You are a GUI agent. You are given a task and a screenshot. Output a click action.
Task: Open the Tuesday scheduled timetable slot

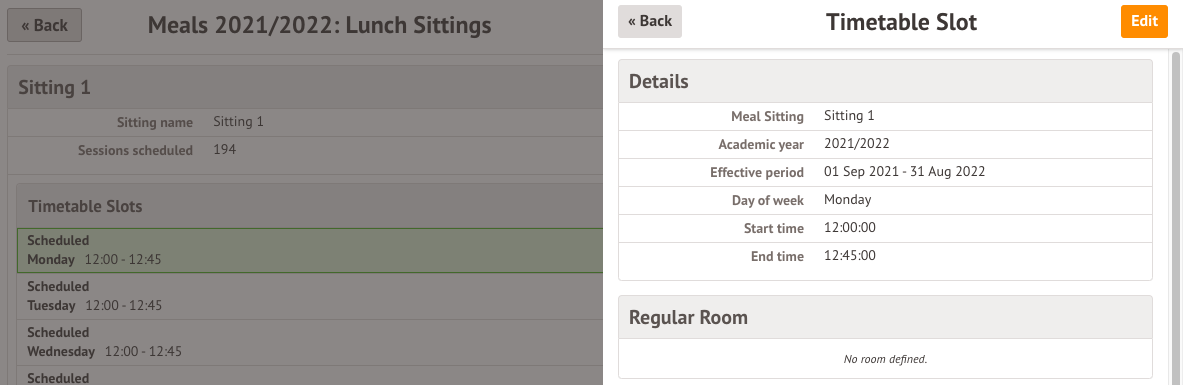(x=310, y=296)
